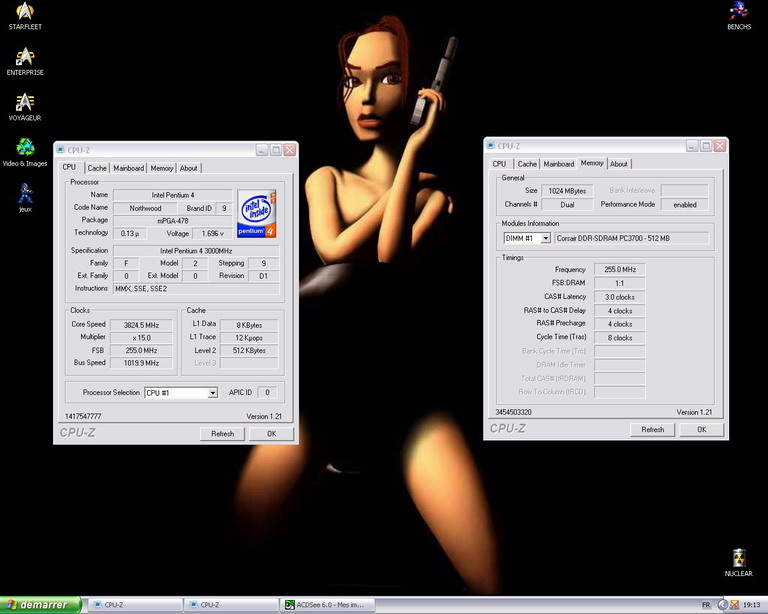Click the APIC ID 0 field
This screenshot has width=768, height=614.
(267, 392)
